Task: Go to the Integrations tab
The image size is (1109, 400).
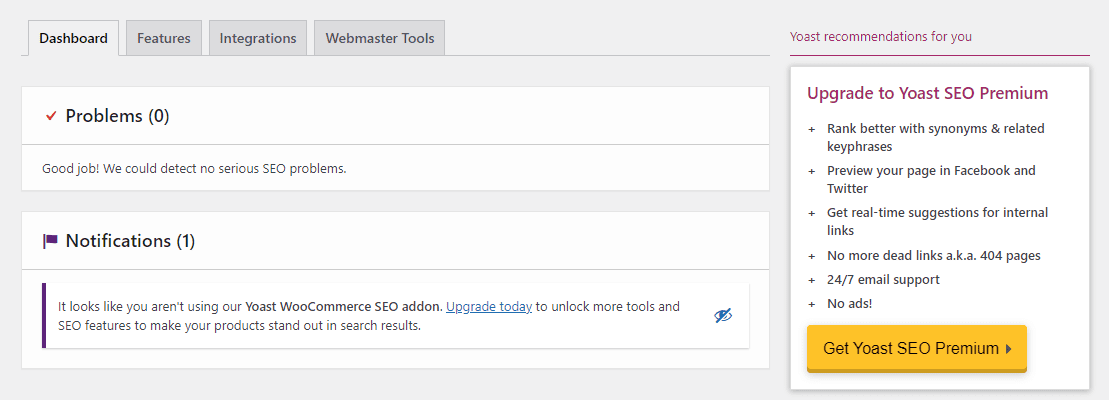Action: tap(258, 38)
